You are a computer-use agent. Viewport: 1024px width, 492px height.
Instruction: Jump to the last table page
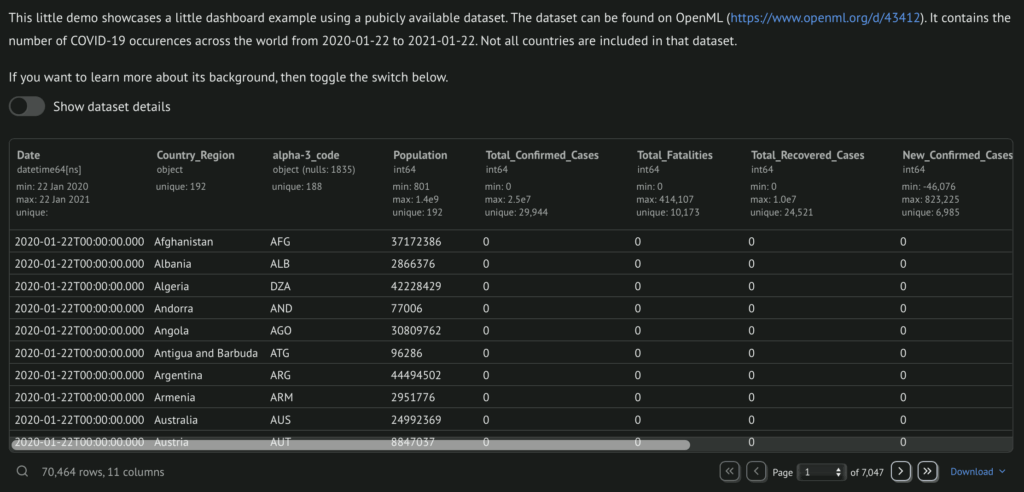pos(927,471)
